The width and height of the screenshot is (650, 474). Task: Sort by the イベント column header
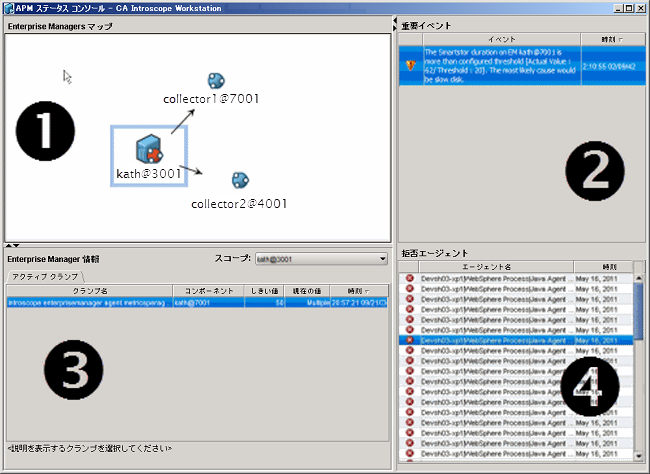[x=502, y=39]
